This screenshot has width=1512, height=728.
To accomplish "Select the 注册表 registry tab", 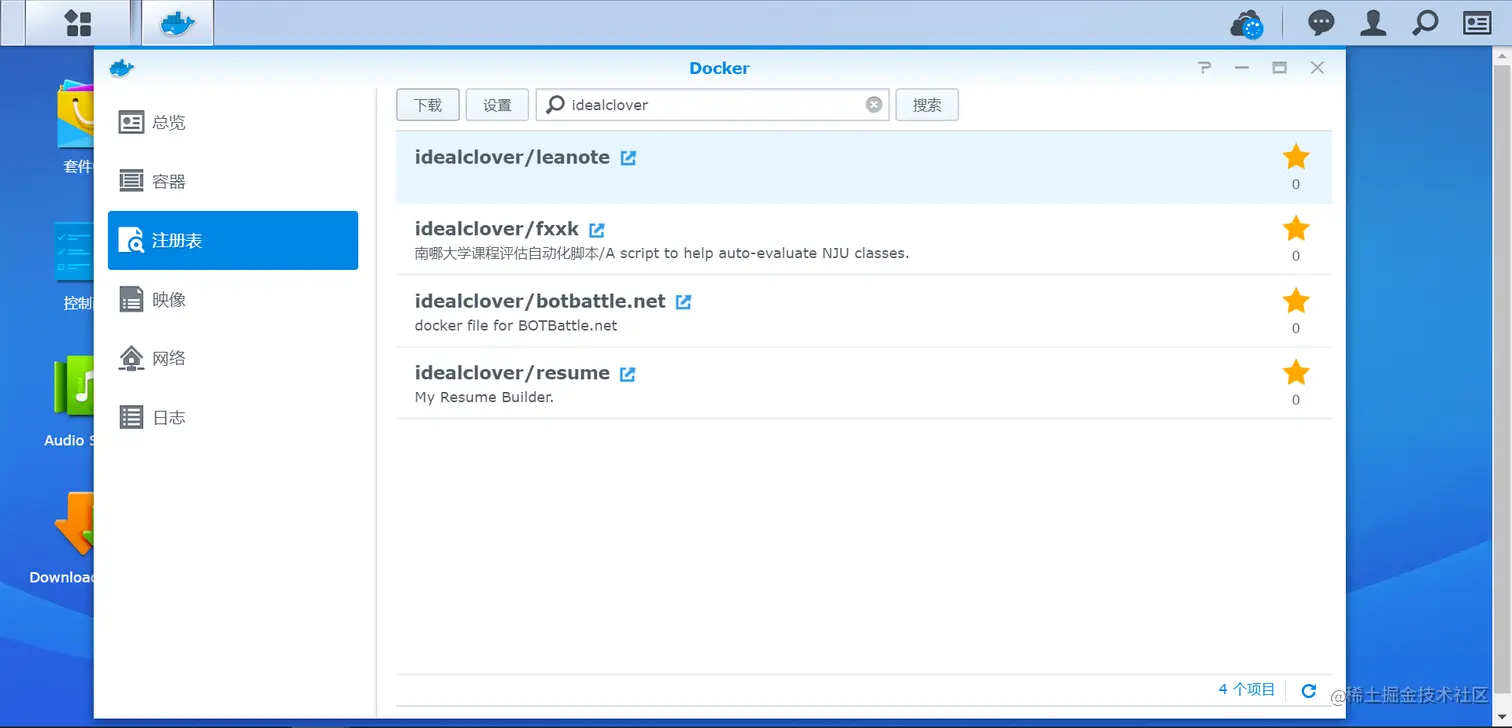I will pyautogui.click(x=233, y=240).
